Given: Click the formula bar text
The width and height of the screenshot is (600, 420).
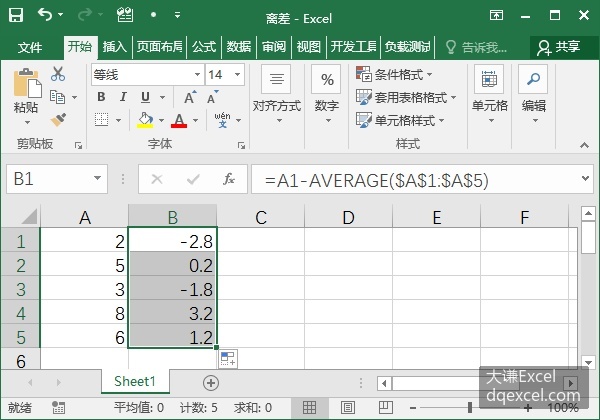Looking at the screenshot, I should point(377,180).
